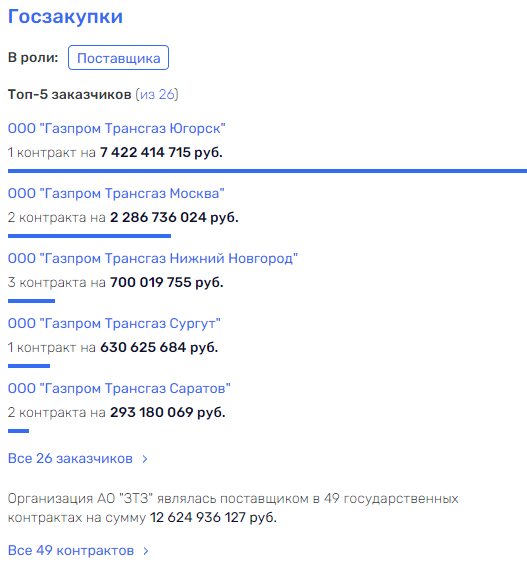Screen dimensions: 527x562
Task: Click the chevron next to Все 26 заказчиков
Action: point(145,459)
